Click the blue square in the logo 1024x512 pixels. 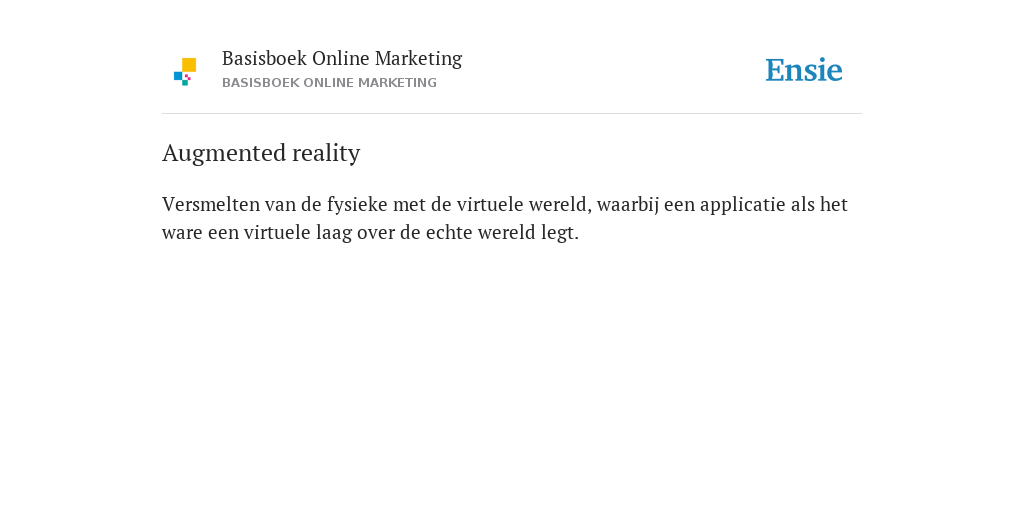pos(178,76)
